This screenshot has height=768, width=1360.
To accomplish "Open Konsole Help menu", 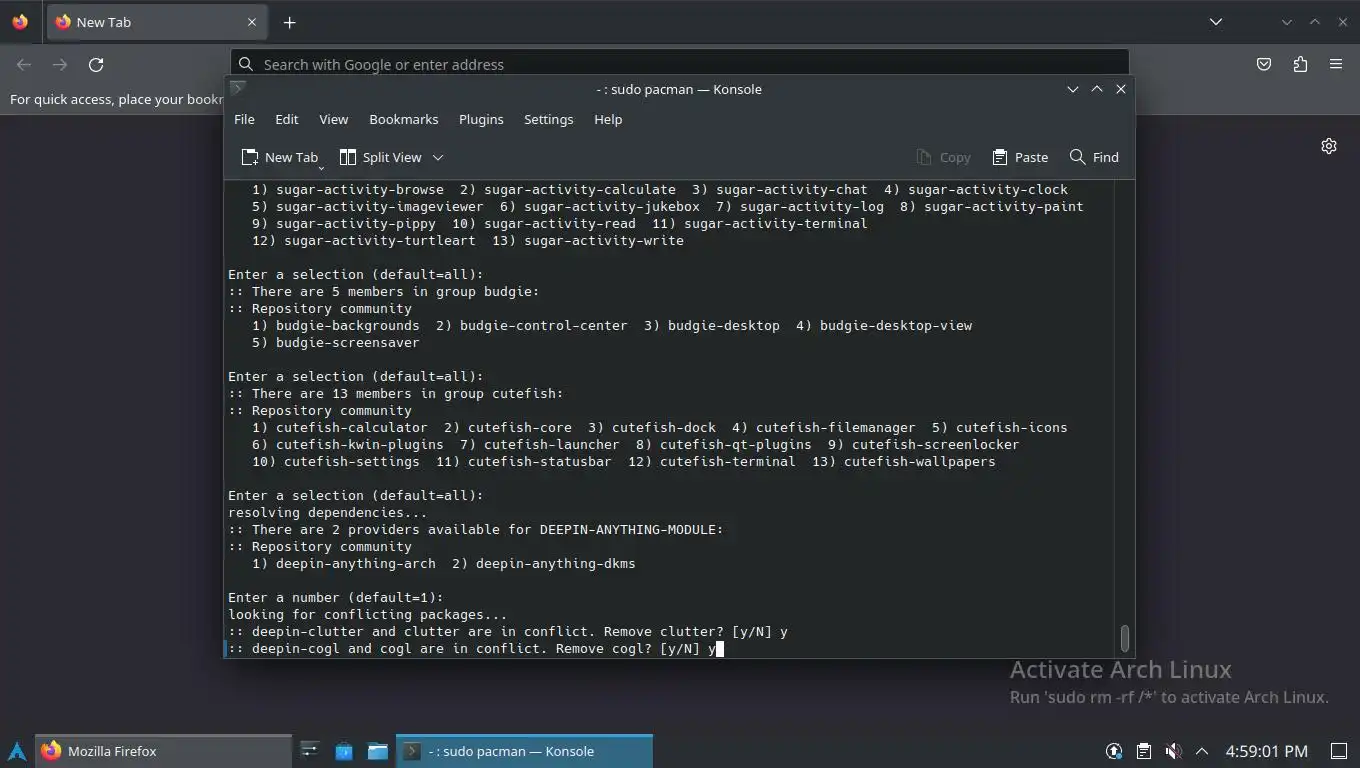I will pos(608,119).
